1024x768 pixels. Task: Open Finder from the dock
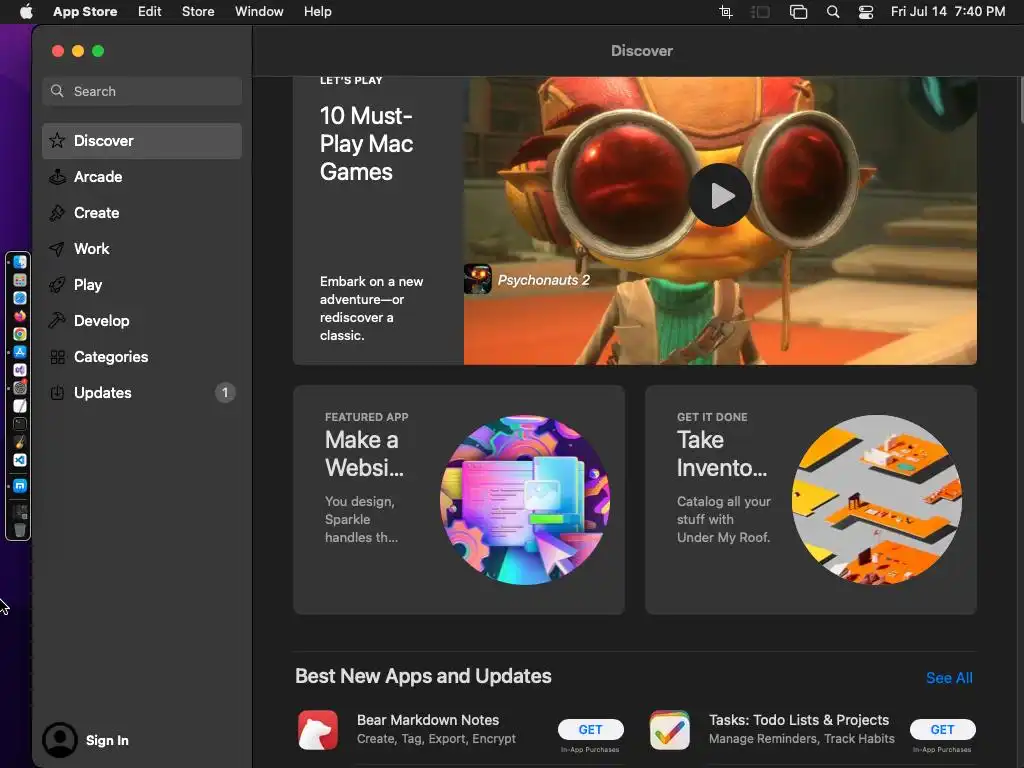click(x=20, y=262)
